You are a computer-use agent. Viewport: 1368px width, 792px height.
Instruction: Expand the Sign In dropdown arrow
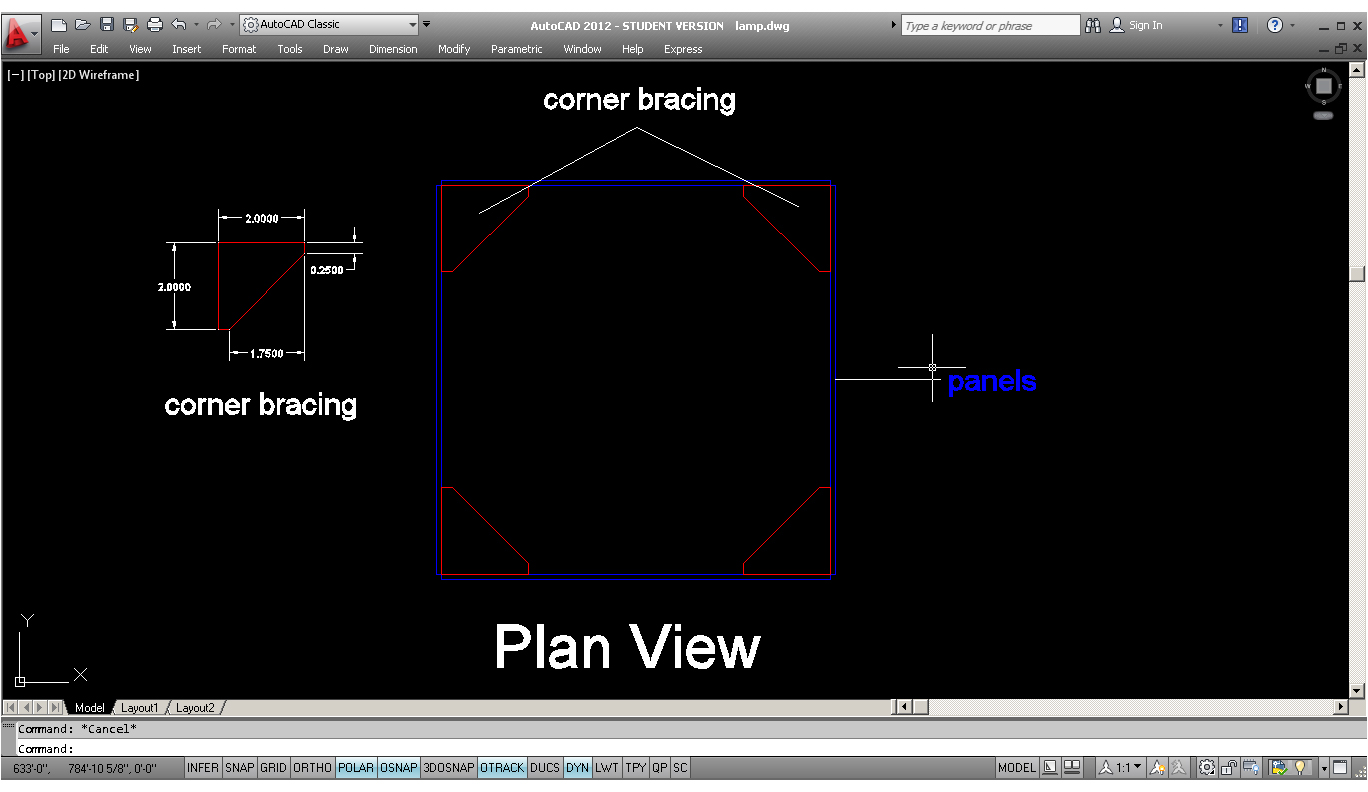(1220, 26)
